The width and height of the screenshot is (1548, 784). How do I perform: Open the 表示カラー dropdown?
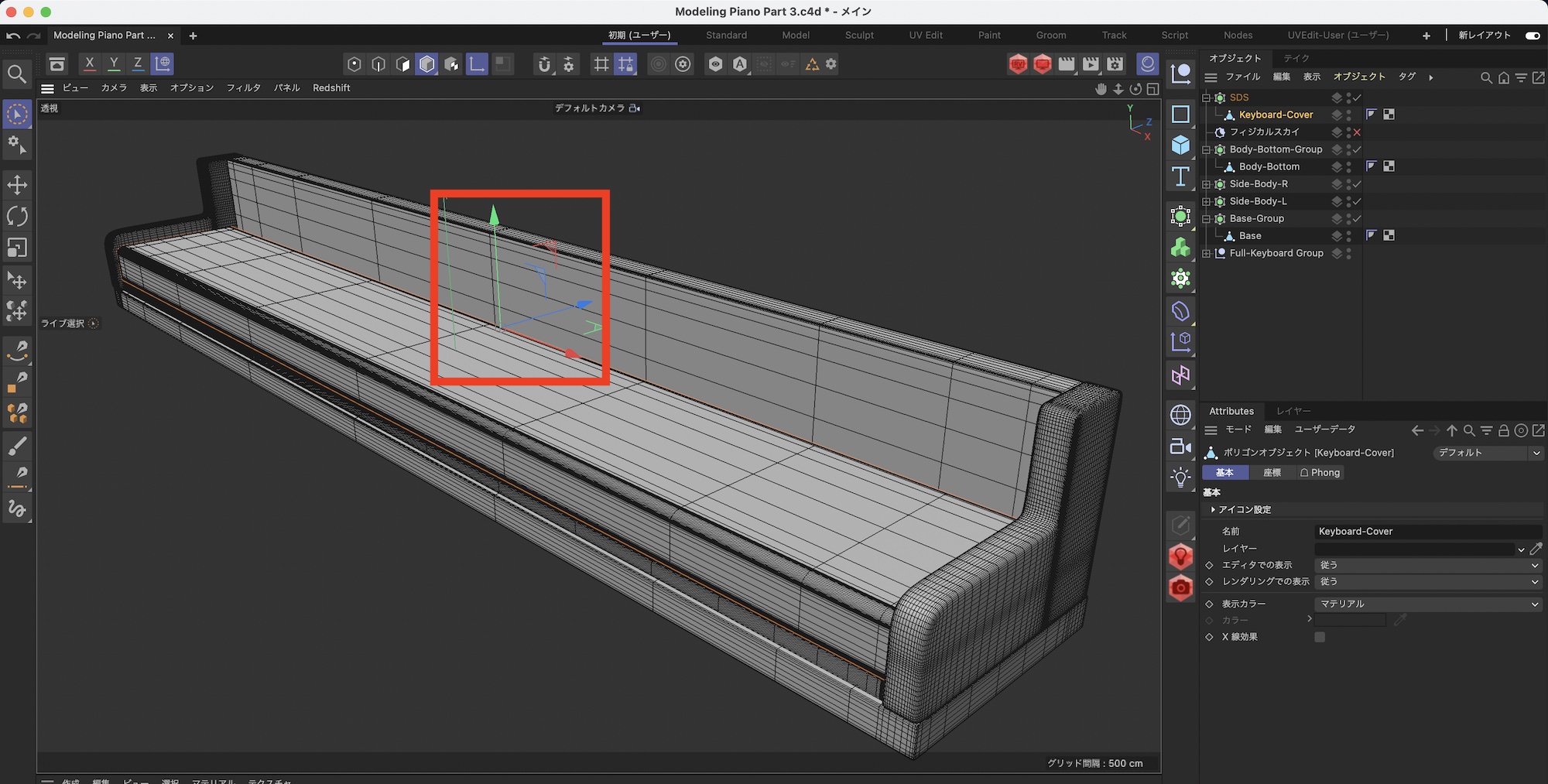(x=1427, y=604)
